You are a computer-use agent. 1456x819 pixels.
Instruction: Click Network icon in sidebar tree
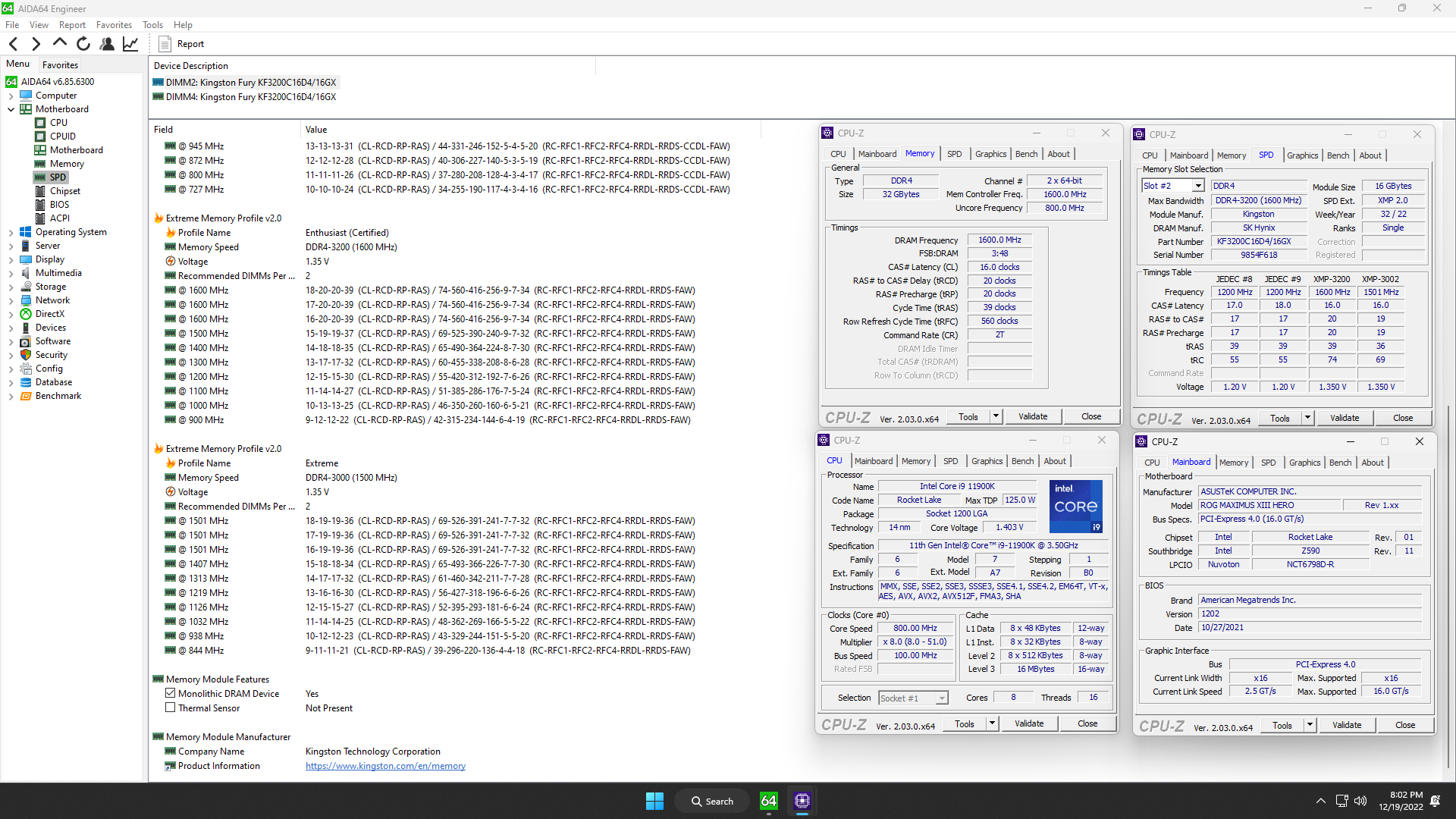[x=26, y=300]
